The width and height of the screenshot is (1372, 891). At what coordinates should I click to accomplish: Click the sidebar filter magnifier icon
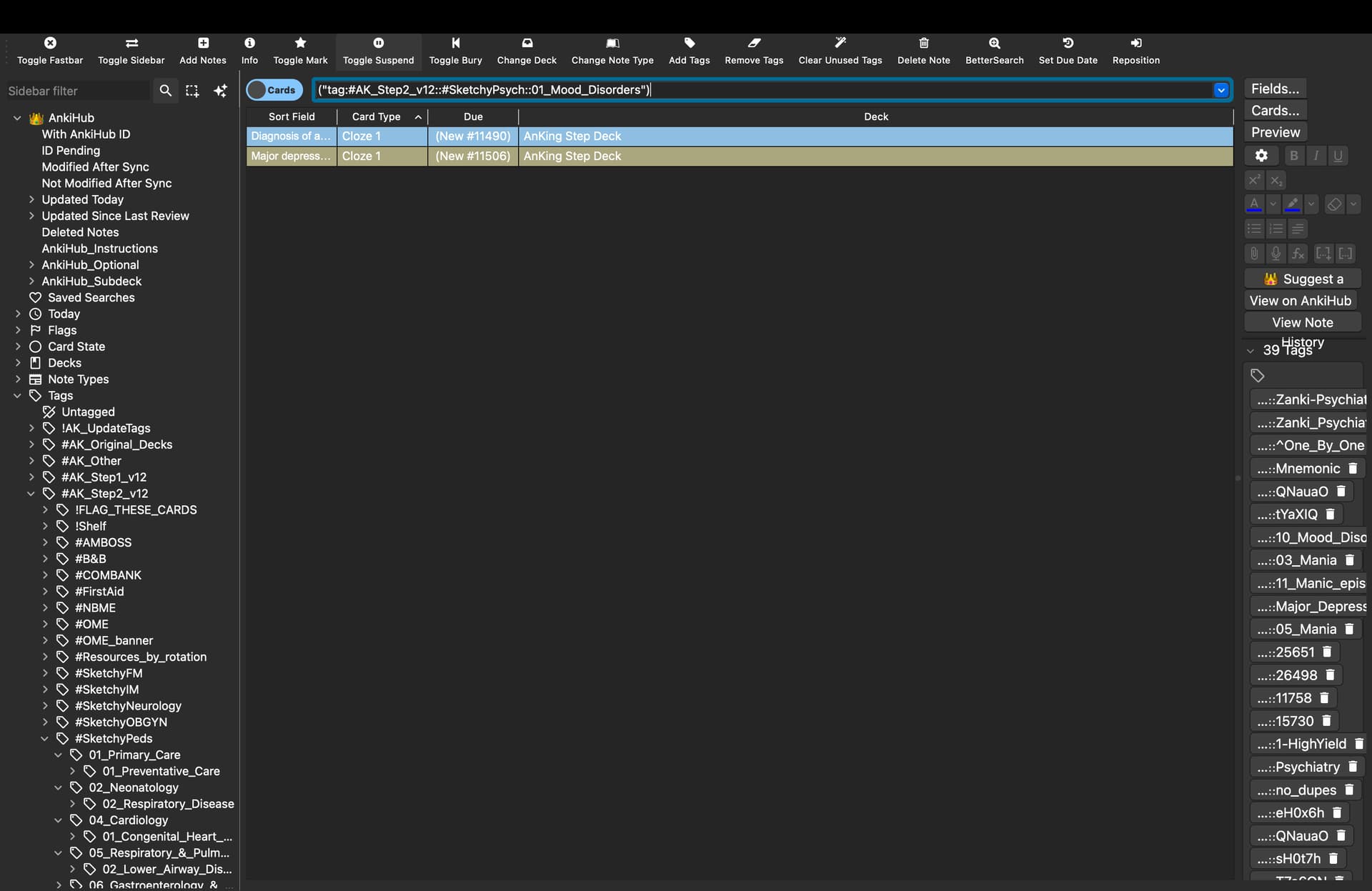pos(165,91)
